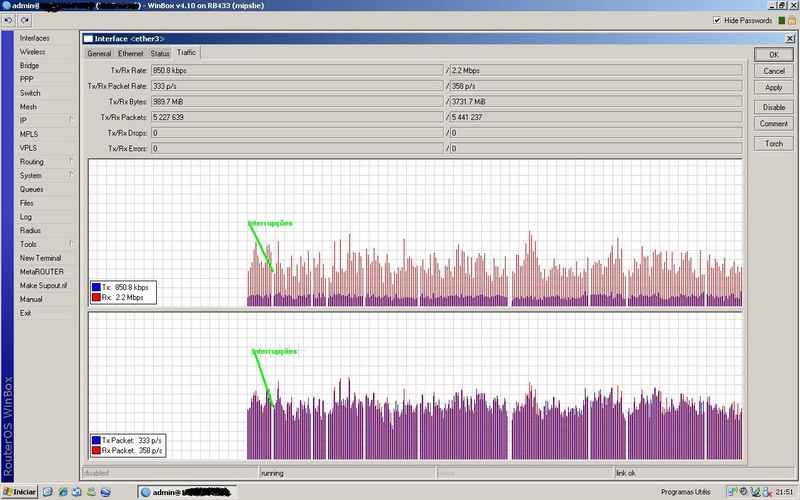Click the Iniciar start button
This screenshot has width=800, height=500.
coord(20,492)
